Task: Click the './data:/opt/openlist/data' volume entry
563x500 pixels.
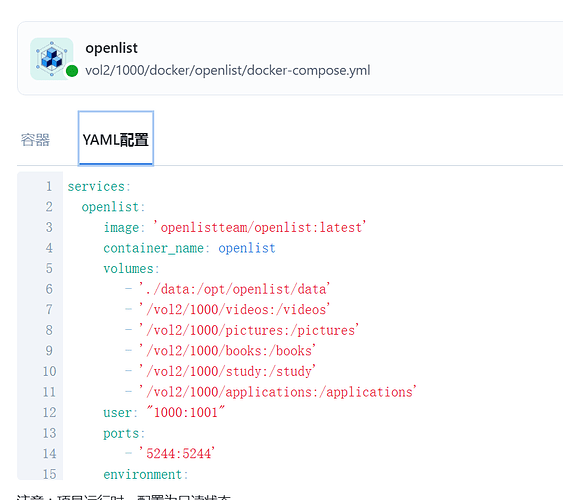Action: [x=234, y=289]
